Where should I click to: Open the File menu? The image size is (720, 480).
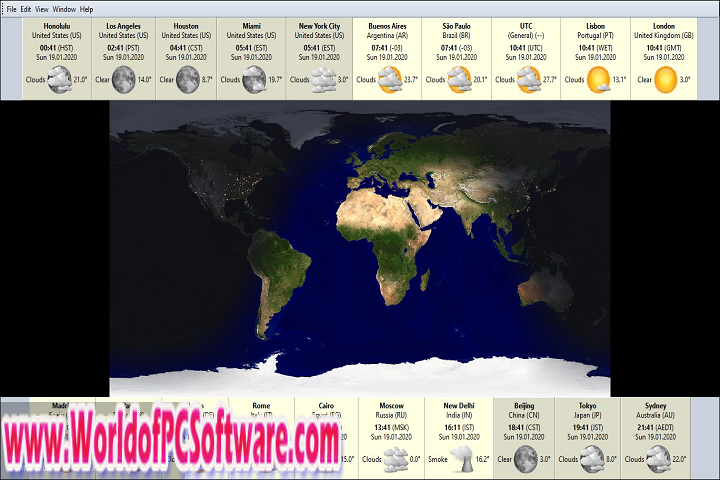pyautogui.click(x=11, y=9)
